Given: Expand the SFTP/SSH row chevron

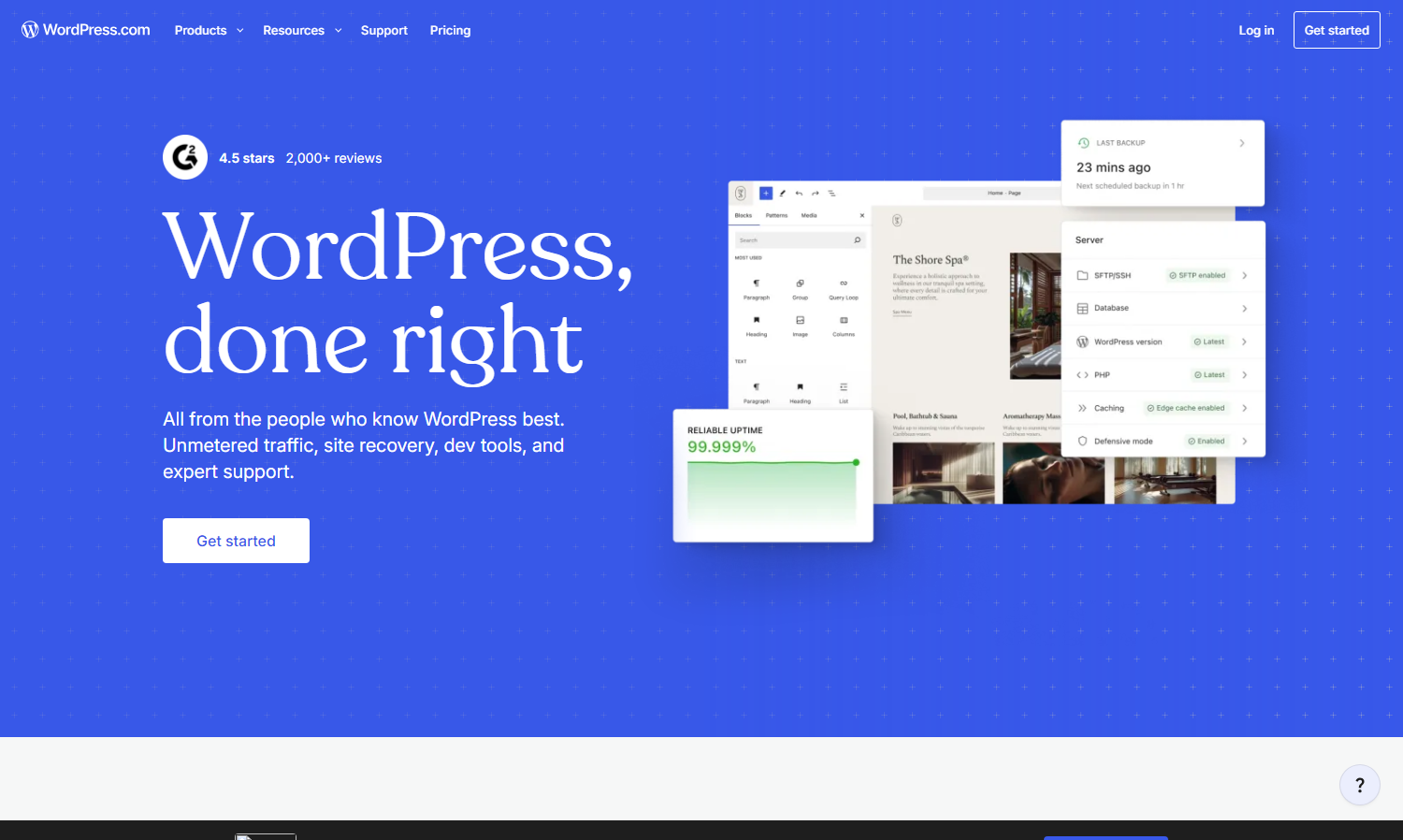Looking at the screenshot, I should 1245,275.
